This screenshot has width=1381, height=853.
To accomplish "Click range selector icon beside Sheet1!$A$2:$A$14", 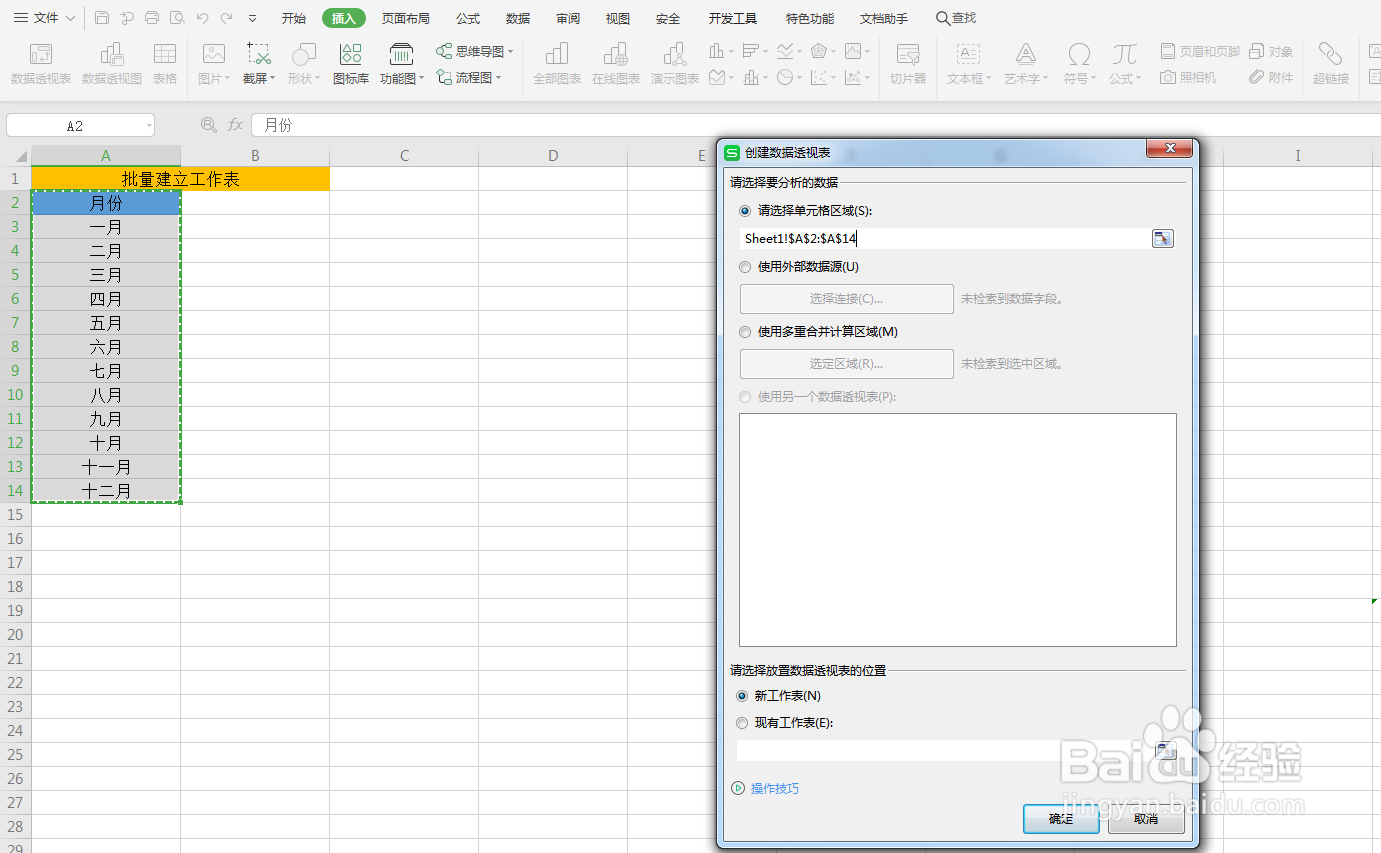I will coord(1162,238).
